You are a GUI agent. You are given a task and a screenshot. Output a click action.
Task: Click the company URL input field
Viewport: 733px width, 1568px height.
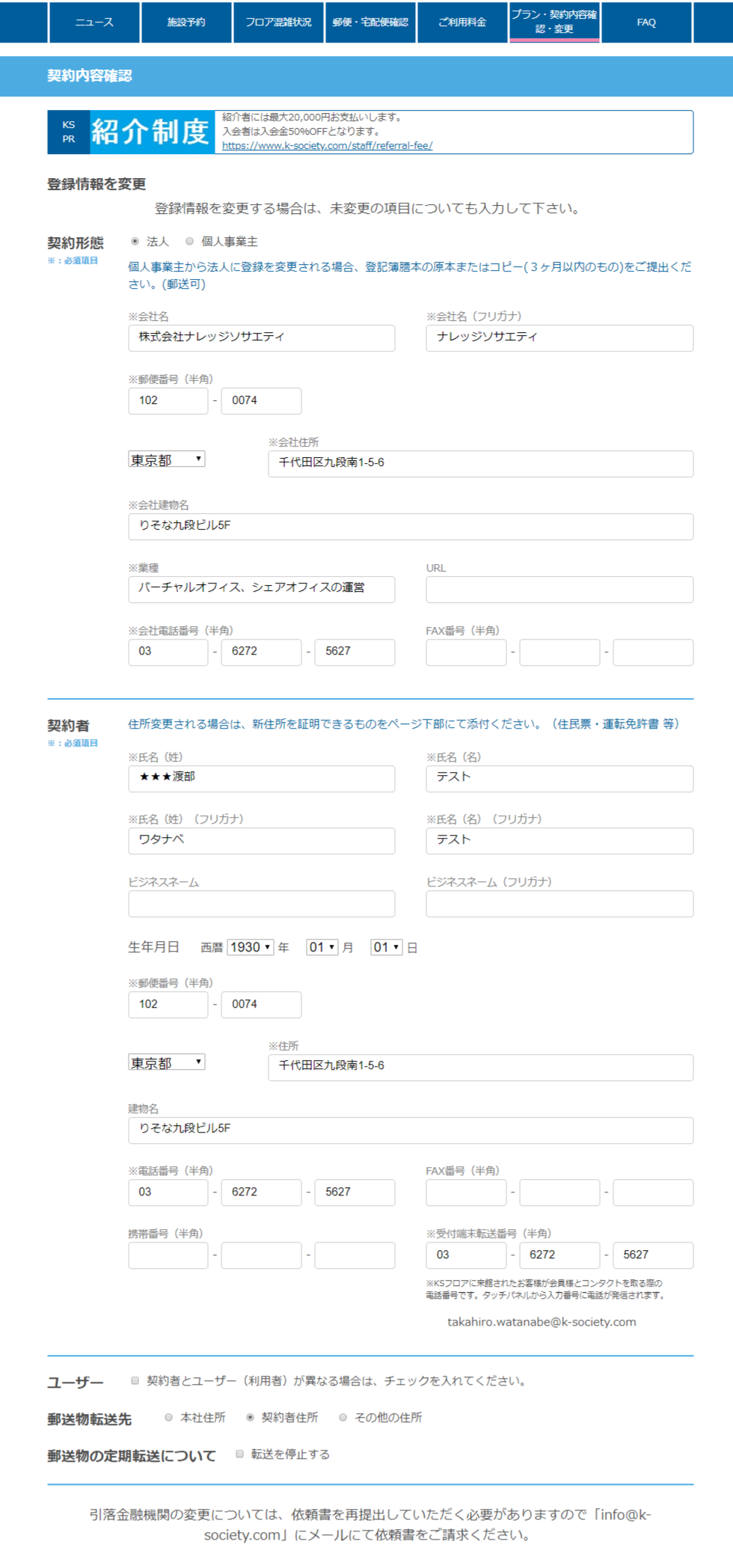coord(559,589)
